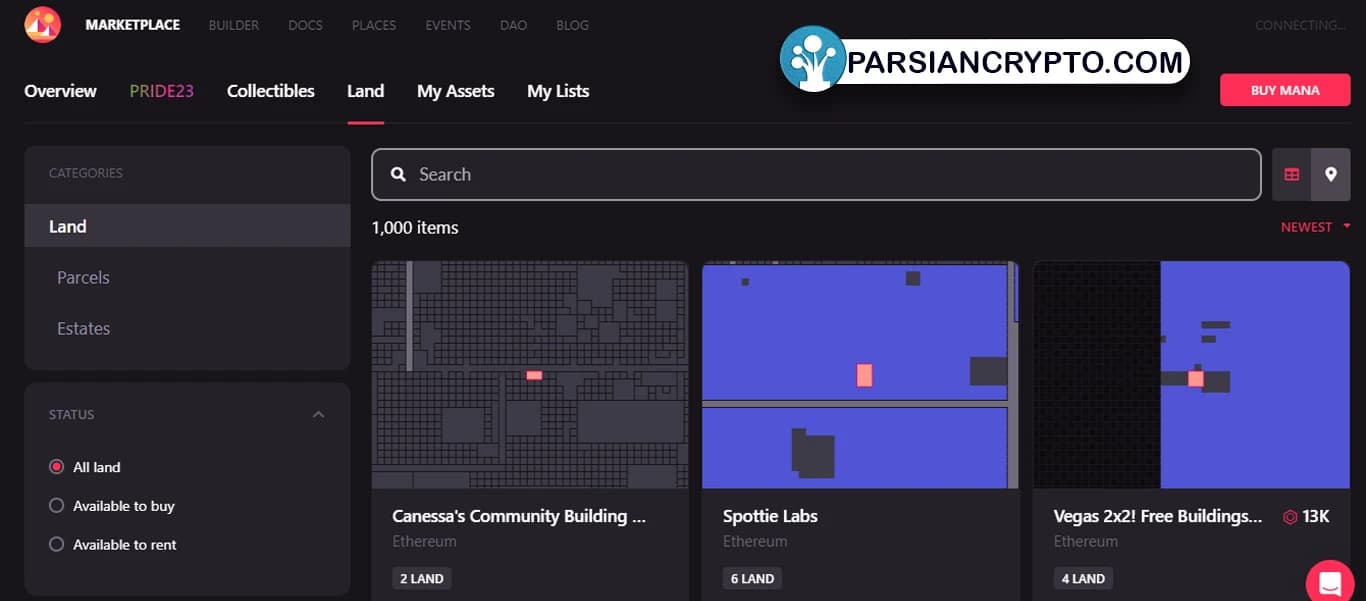Open Places in top navigation
1366x601 pixels.
374,25
